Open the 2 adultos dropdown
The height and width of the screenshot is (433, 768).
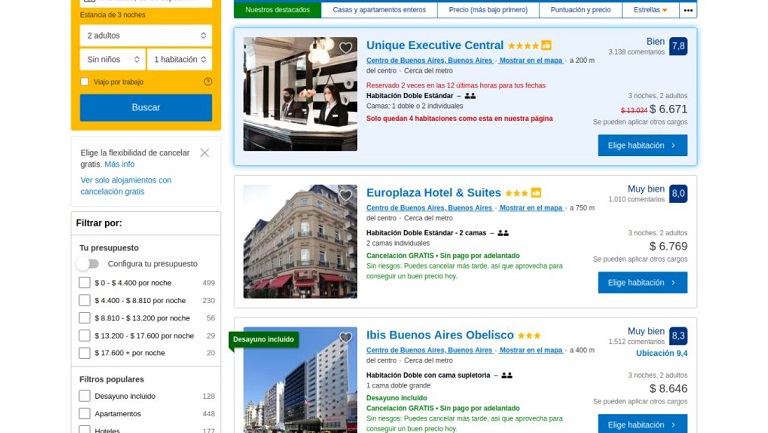(146, 35)
